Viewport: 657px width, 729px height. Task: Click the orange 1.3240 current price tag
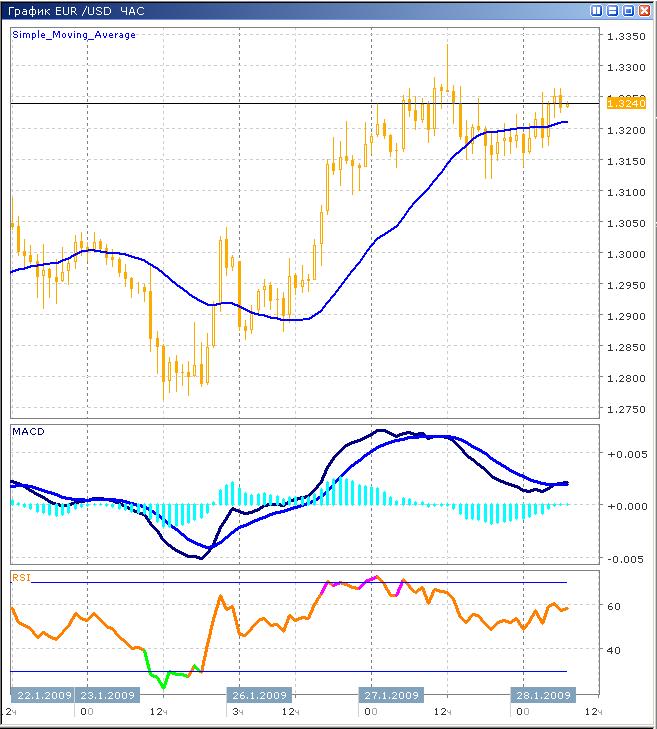pos(626,103)
